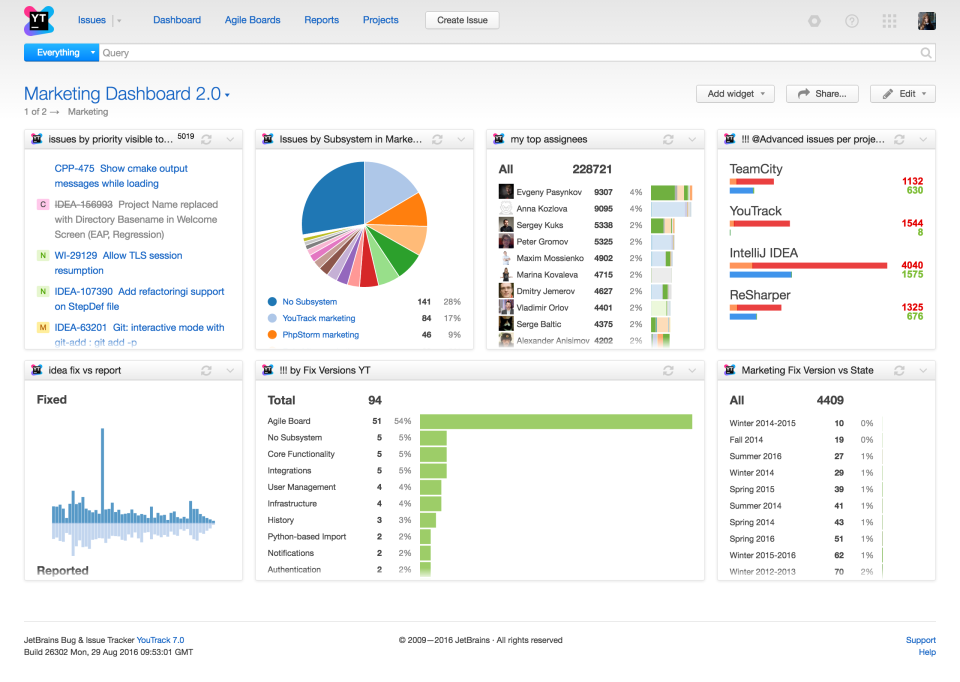Expand Advanced issues per project widget chevron

[923, 140]
